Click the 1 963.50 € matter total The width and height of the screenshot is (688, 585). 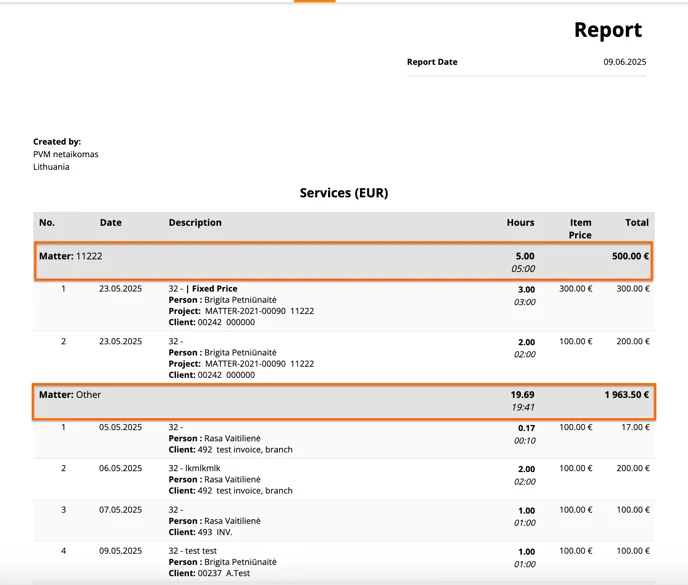pyautogui.click(x=627, y=395)
